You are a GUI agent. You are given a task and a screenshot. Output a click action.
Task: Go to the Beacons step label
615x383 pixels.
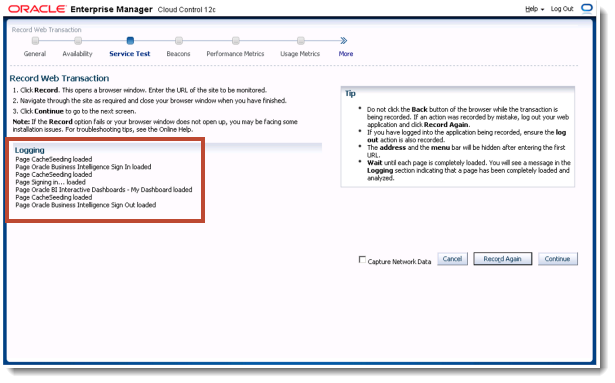click(x=178, y=54)
